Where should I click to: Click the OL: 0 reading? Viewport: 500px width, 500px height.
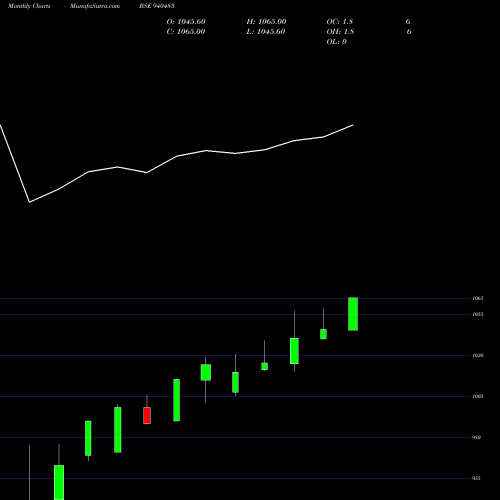pyautogui.click(x=337, y=42)
